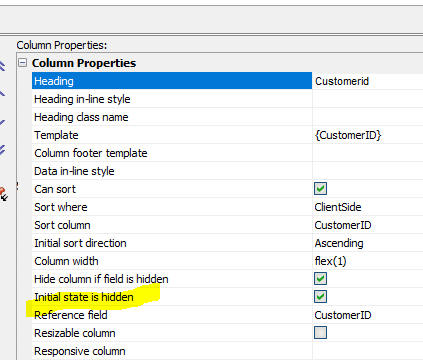423x360 pixels.
Task: Enable the Resizable column checkbox
Action: (320, 333)
